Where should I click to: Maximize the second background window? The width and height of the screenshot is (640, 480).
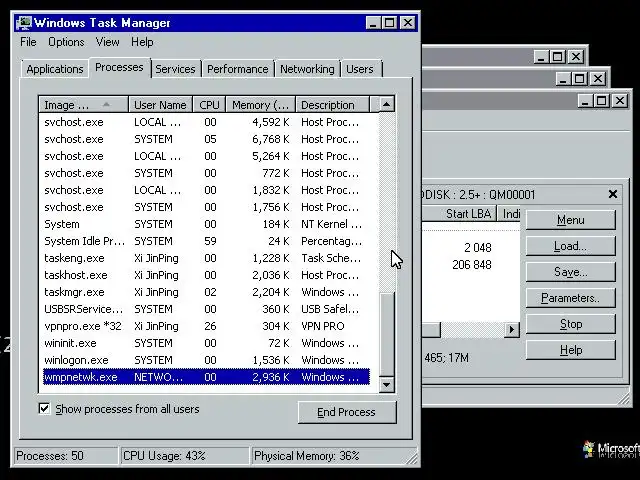point(580,78)
